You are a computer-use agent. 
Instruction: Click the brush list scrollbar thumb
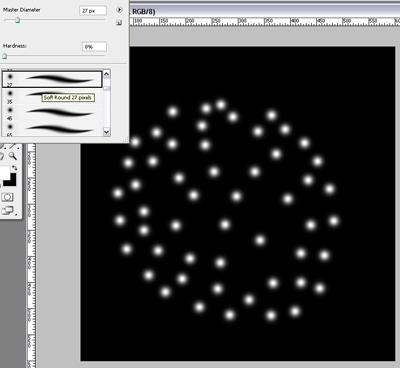(107, 88)
